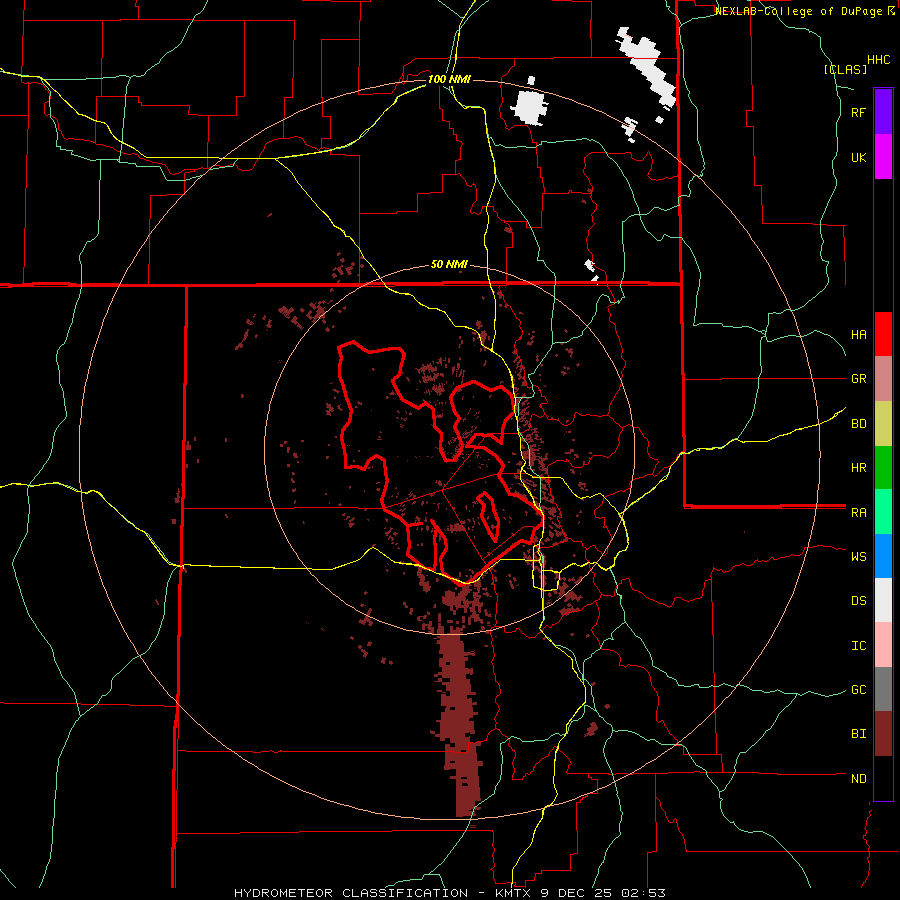The width and height of the screenshot is (900, 900).
Task: Click the UK legend label
Action: coord(859,157)
